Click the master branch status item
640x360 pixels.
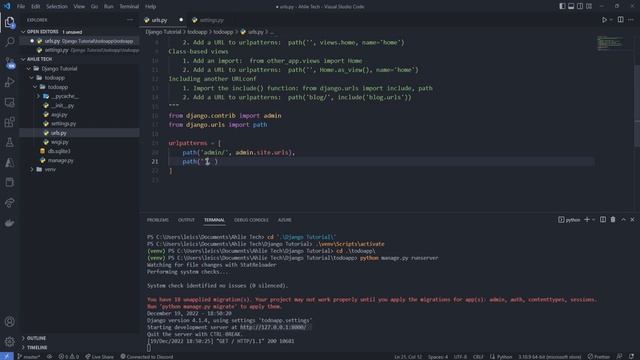tap(29, 356)
